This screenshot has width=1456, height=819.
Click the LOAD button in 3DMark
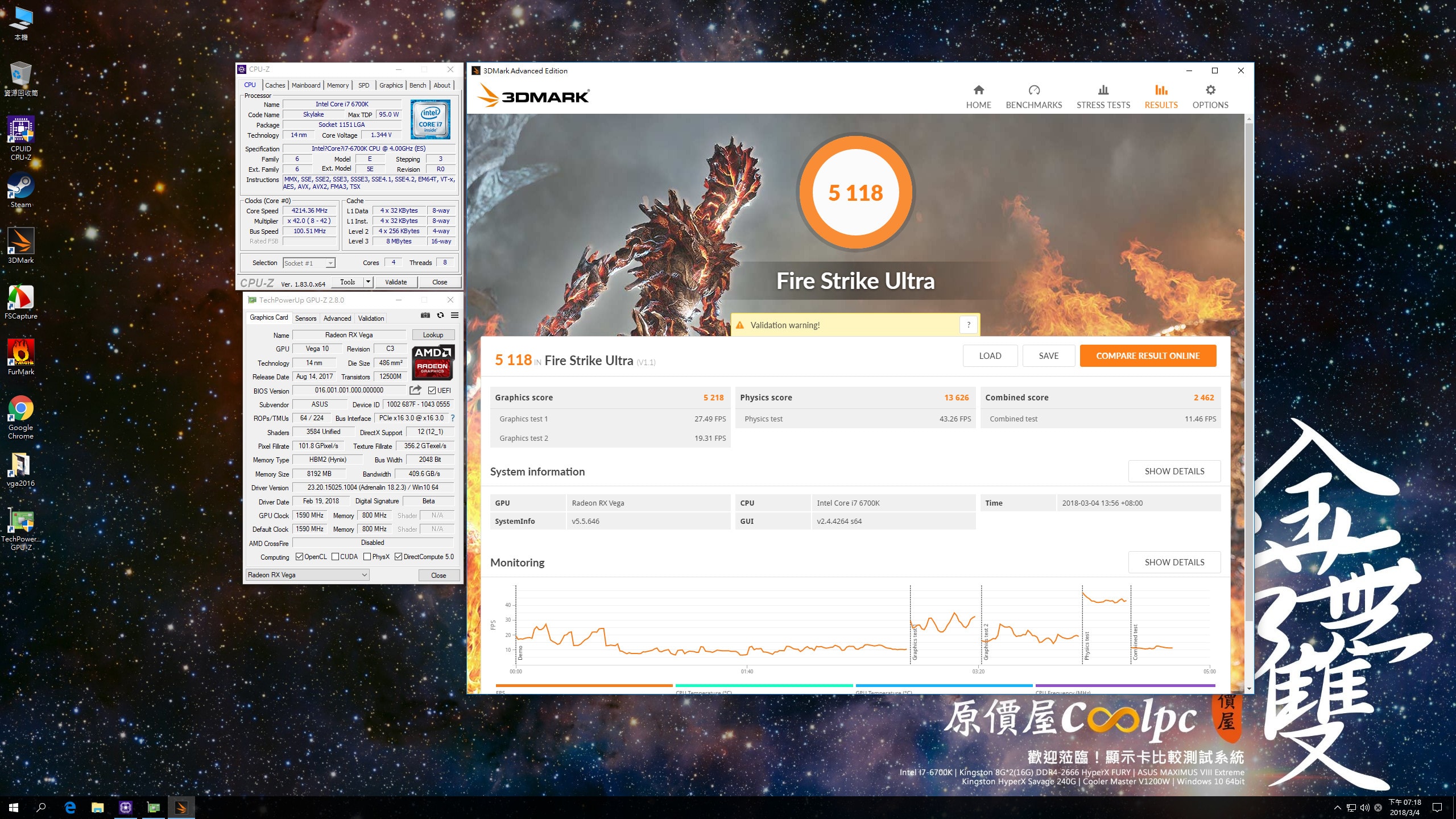pos(990,355)
